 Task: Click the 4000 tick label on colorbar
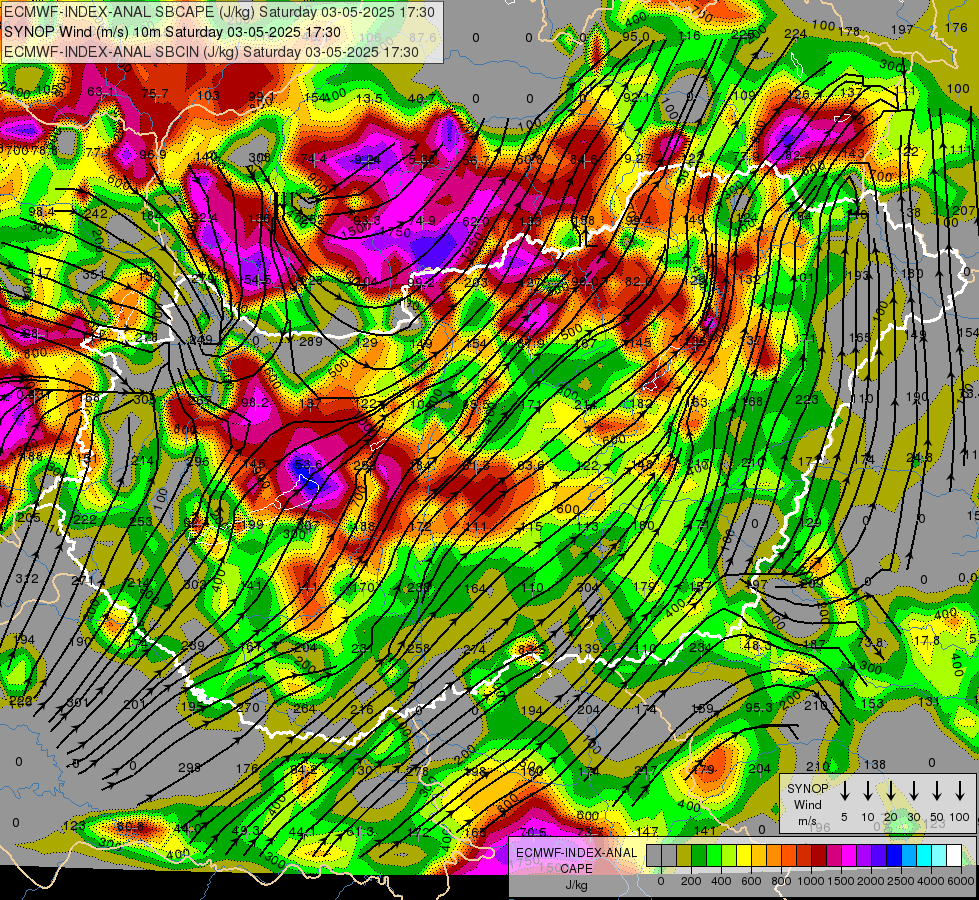pos(931,881)
